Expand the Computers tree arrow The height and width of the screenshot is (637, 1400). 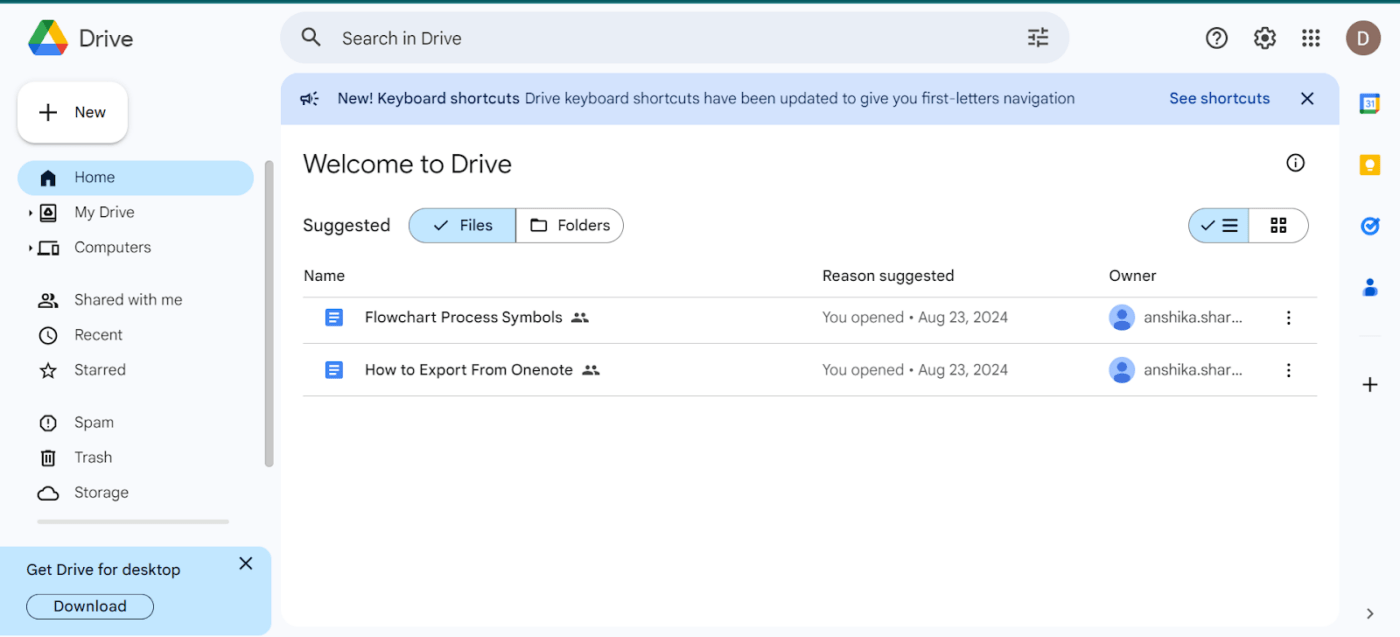pos(30,248)
